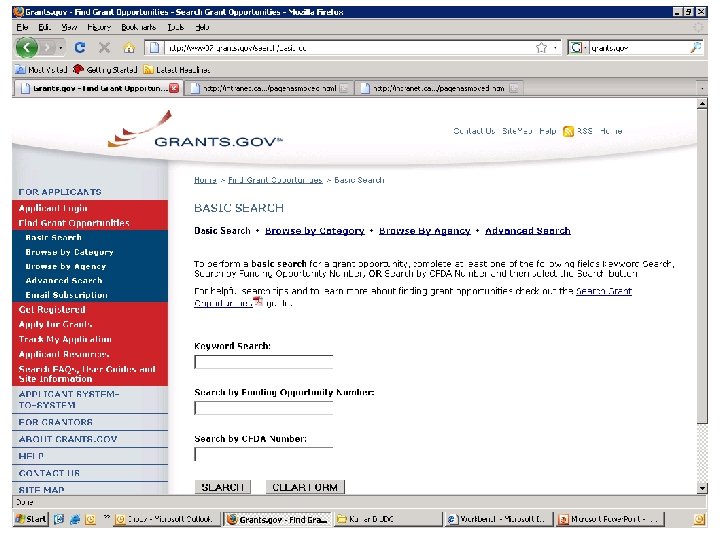
Task: Click the Grants.gov logo
Action: coord(195,130)
